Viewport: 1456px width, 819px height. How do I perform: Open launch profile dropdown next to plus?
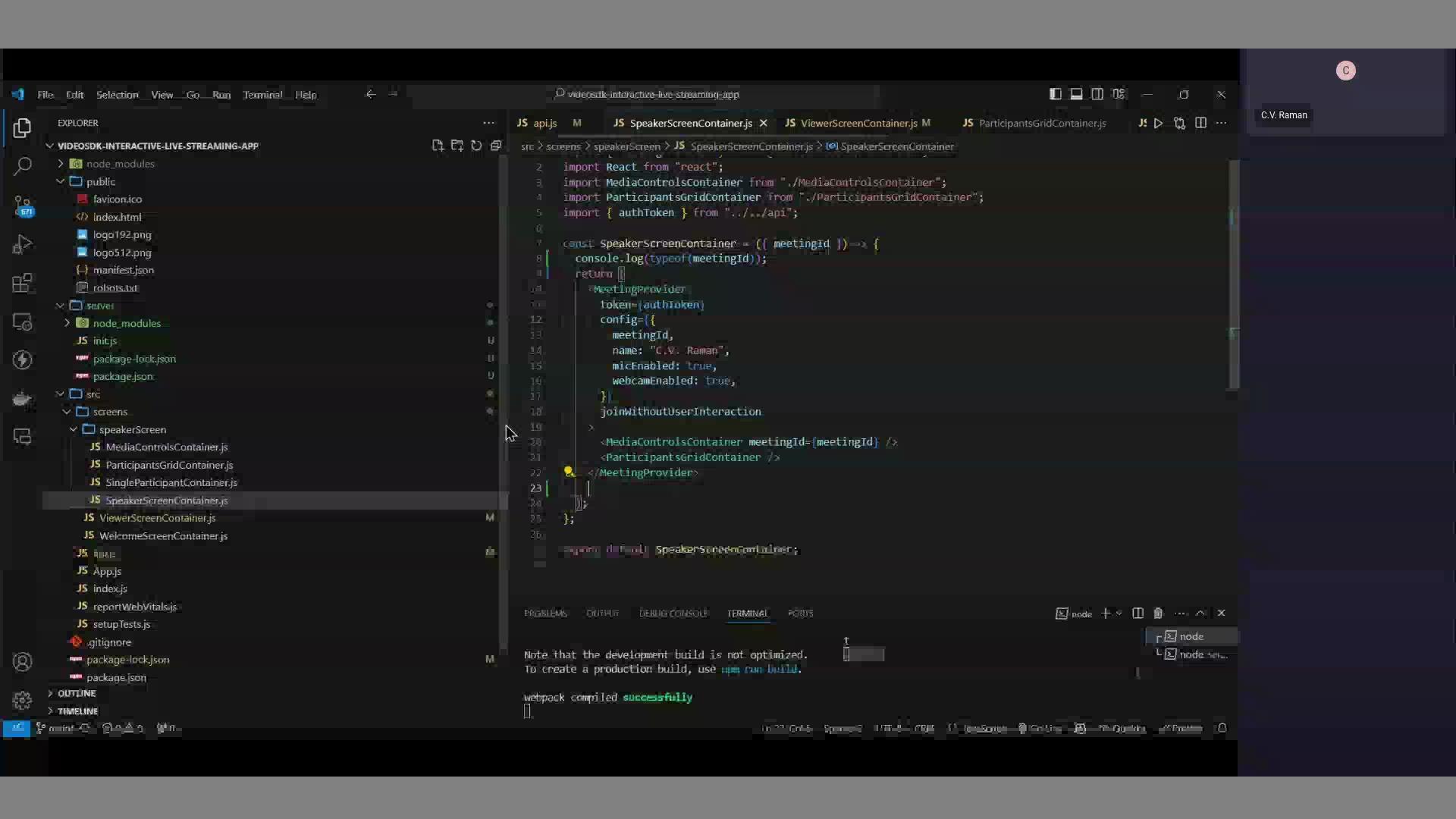(1119, 613)
